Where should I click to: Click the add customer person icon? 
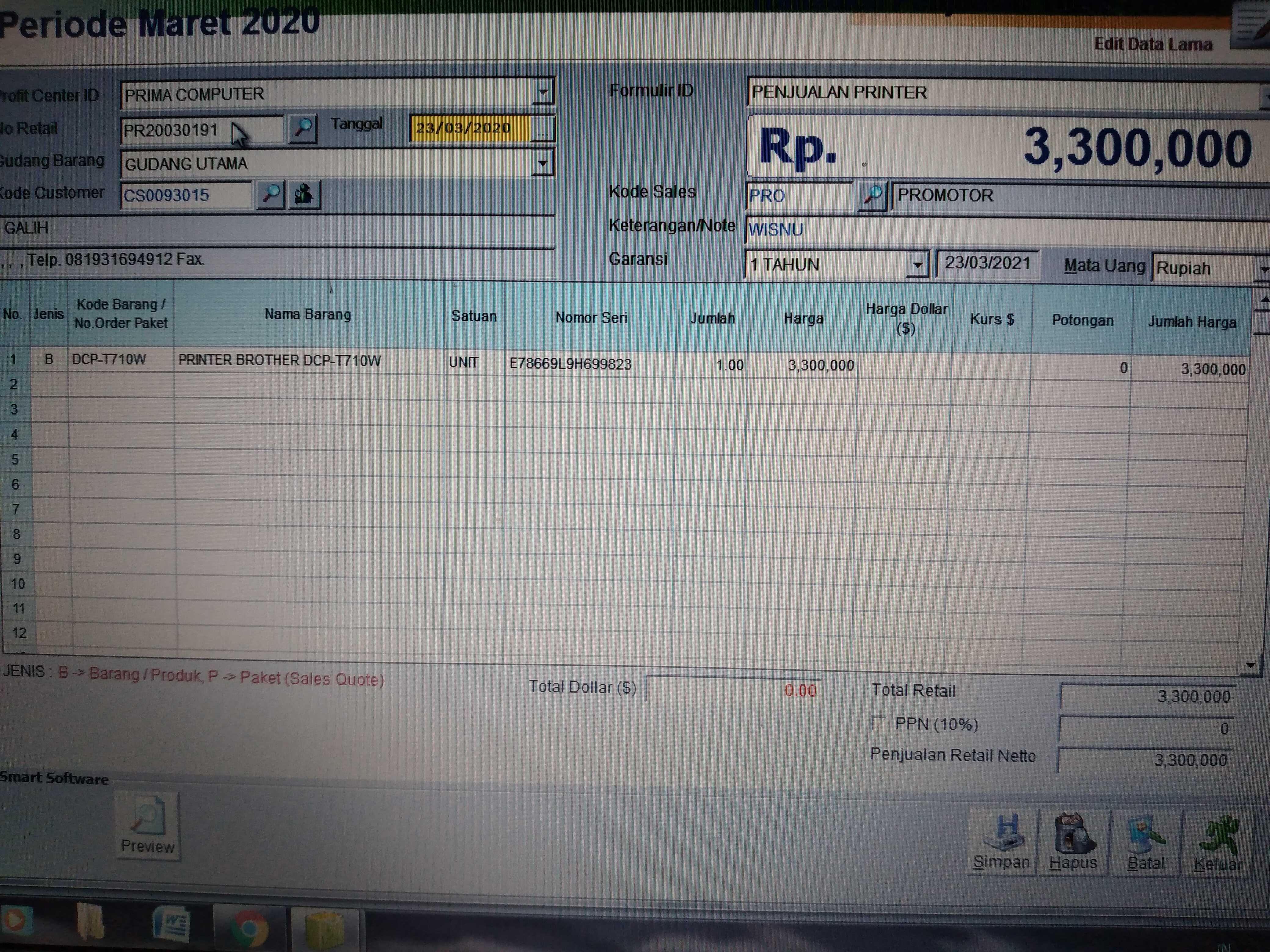(x=304, y=195)
